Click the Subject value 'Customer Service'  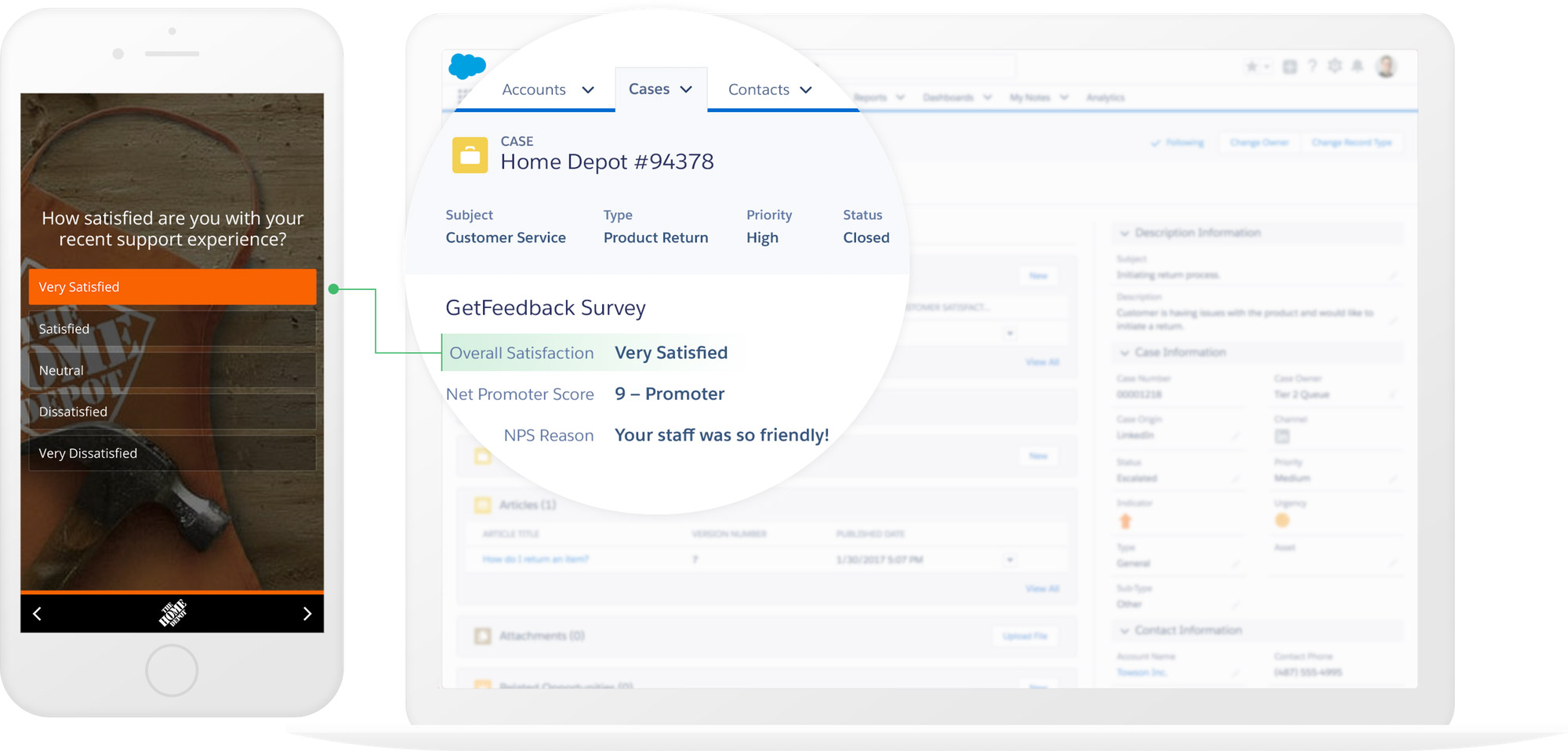point(506,238)
